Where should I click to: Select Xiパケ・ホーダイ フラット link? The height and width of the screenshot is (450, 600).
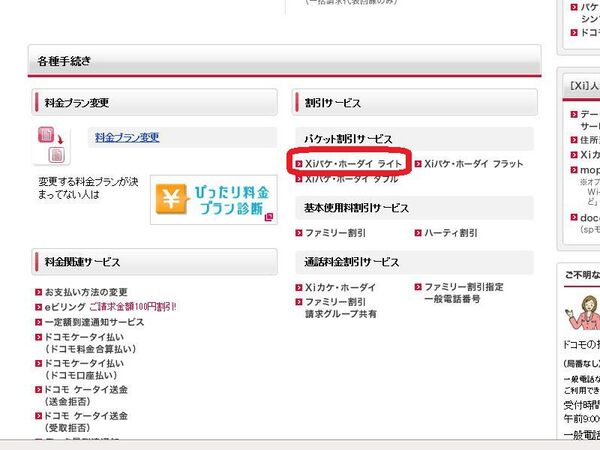click(x=473, y=164)
